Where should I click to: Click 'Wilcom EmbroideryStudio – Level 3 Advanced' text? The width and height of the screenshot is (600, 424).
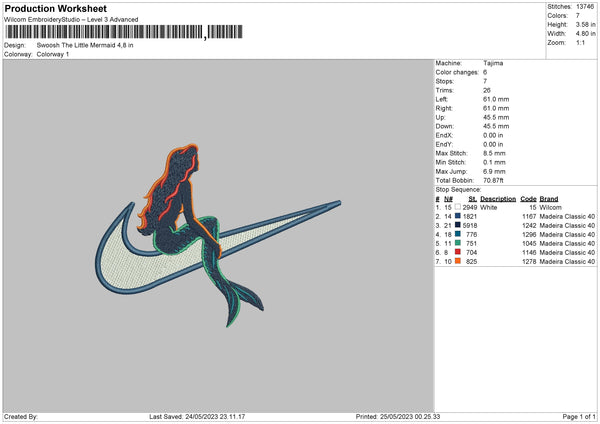71,20
